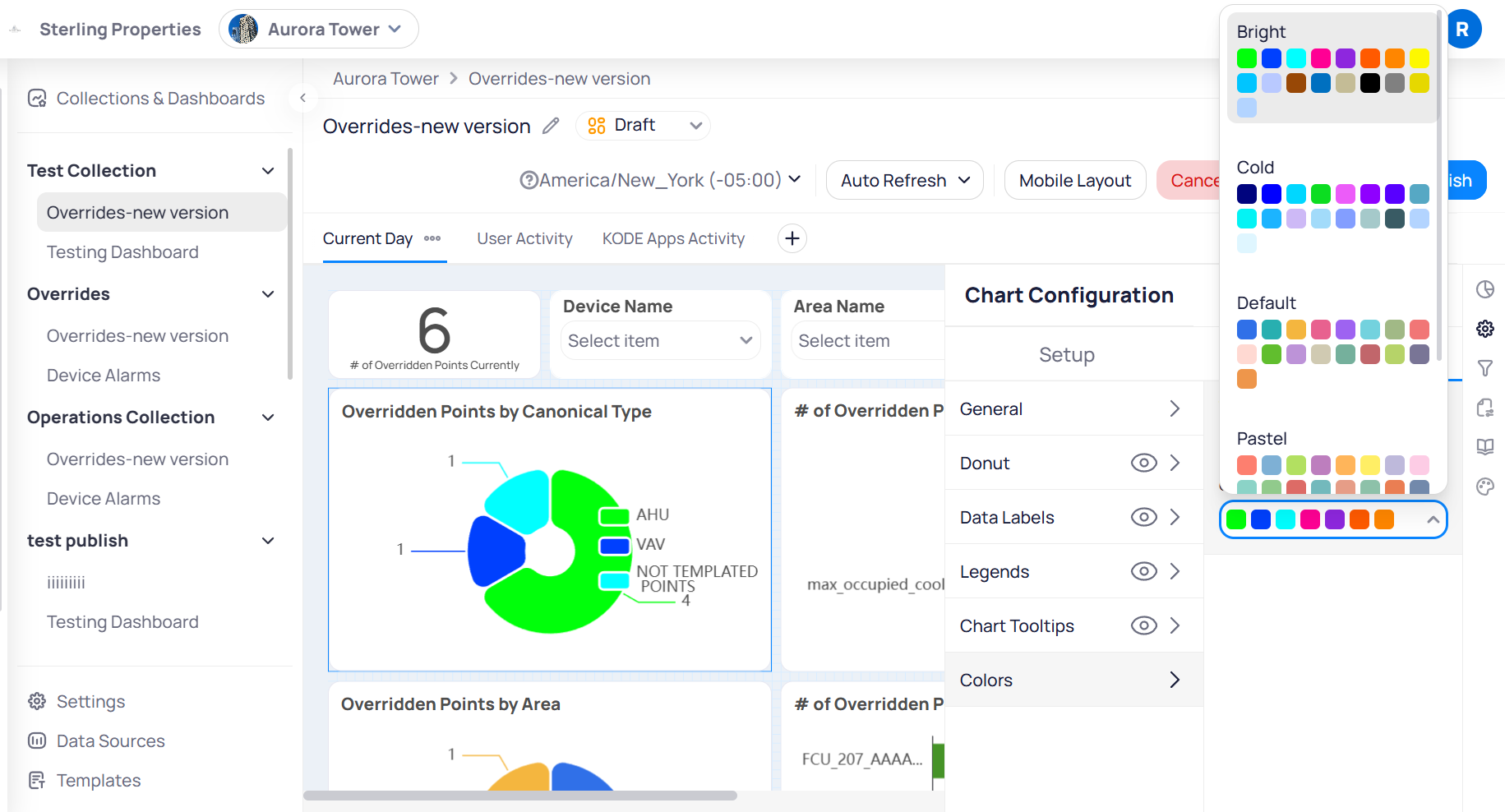The width and height of the screenshot is (1505, 812).
Task: Open the Aurora Tower building dropdown
Action: coord(319,30)
